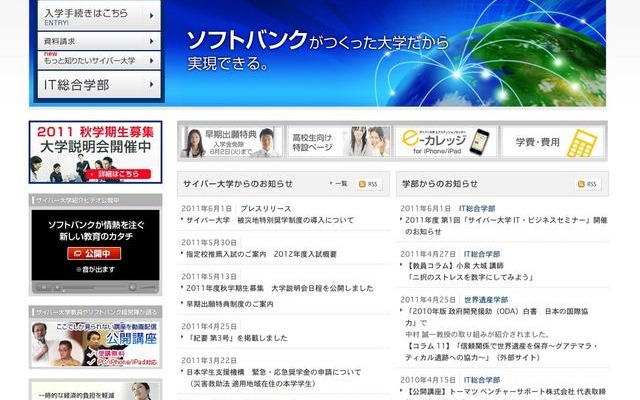
Task: Click the 世界遺産学部 category tag
Action: coord(486,300)
